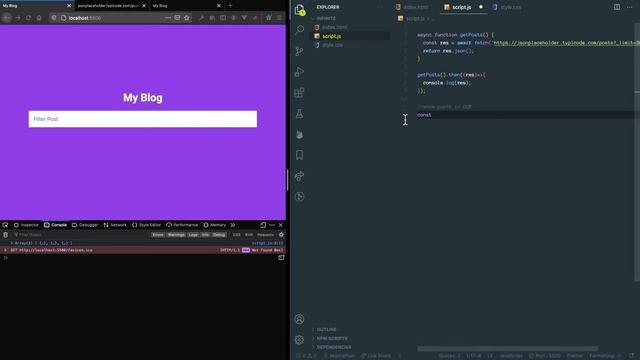
Task: Open the style.css editor tab
Action: coord(507,7)
